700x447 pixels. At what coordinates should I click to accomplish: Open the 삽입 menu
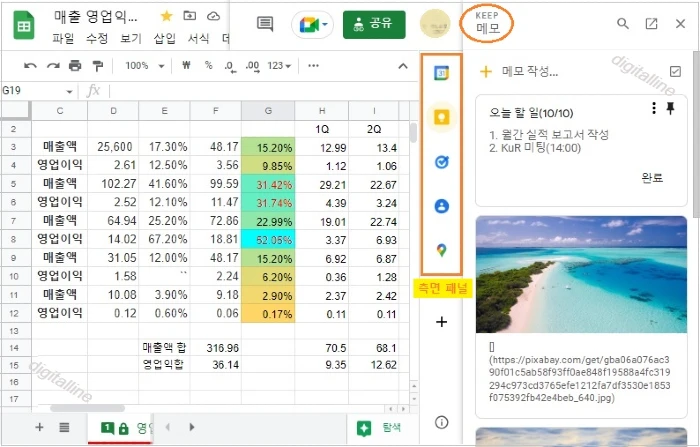click(x=165, y=38)
